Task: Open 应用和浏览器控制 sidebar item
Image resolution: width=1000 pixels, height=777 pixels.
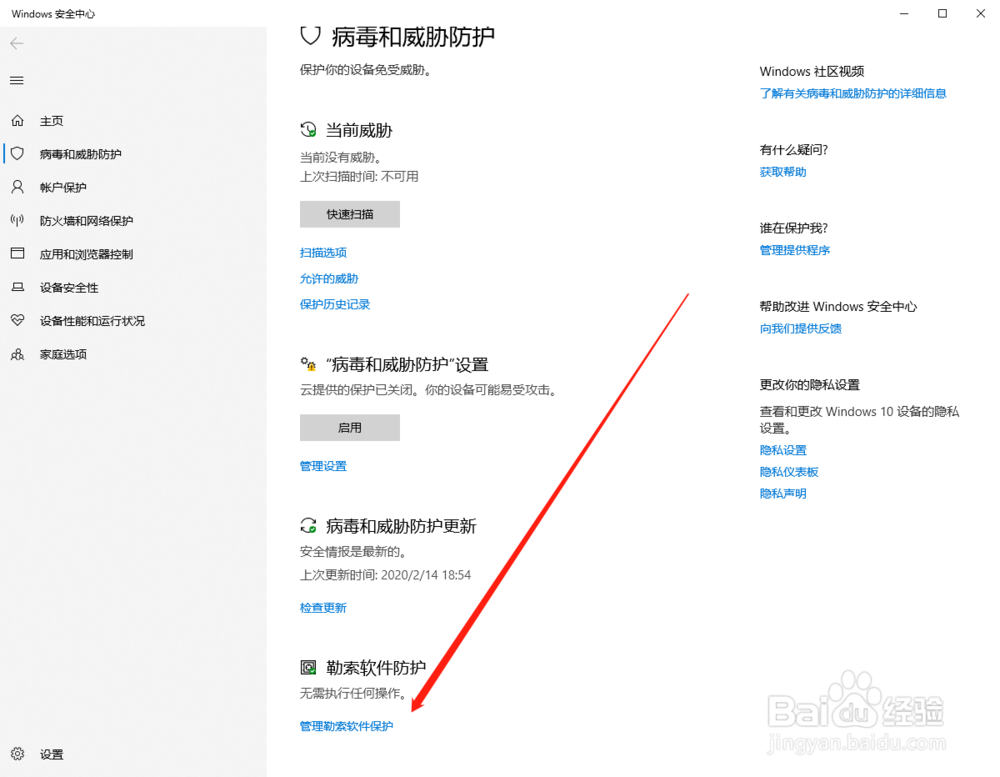Action: pos(86,254)
